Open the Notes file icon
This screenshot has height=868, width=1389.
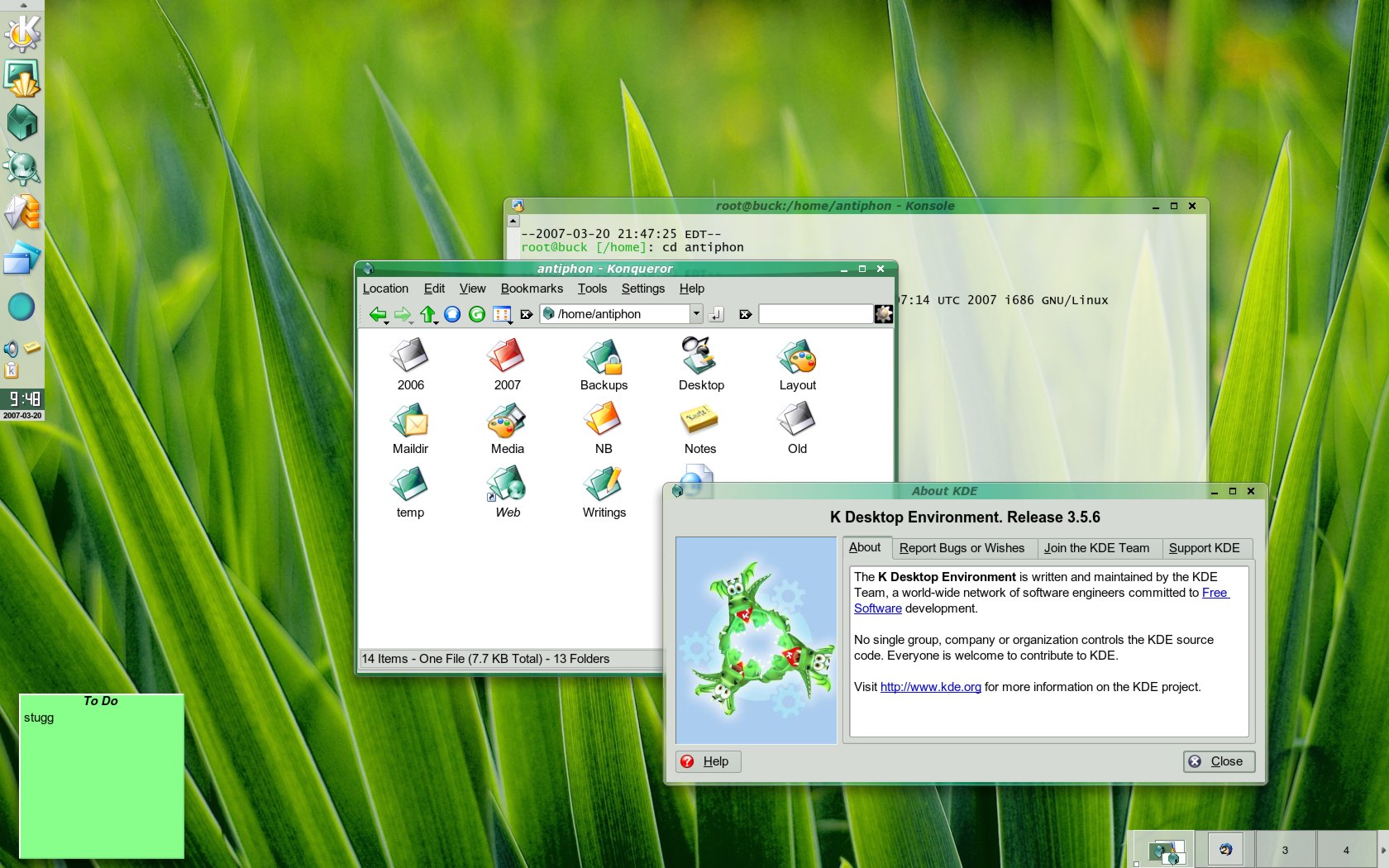(x=699, y=428)
